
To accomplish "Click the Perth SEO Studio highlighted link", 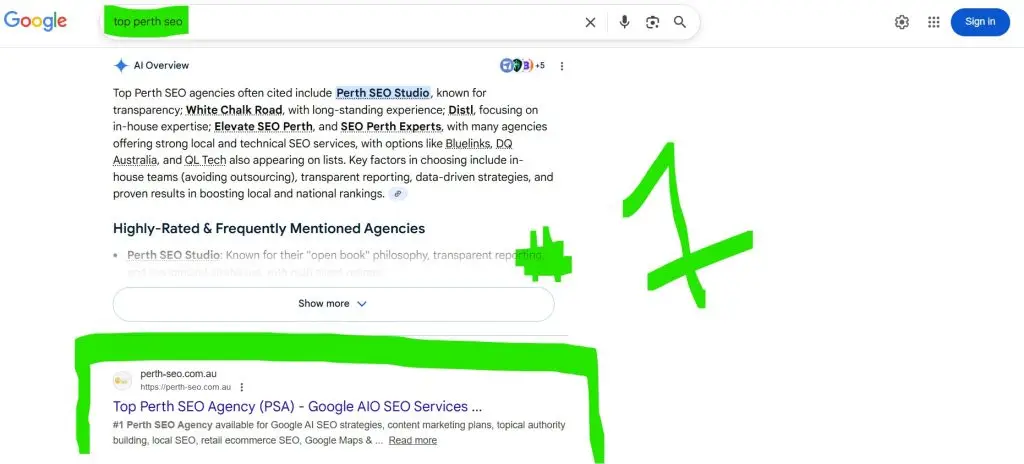I will pos(383,93).
